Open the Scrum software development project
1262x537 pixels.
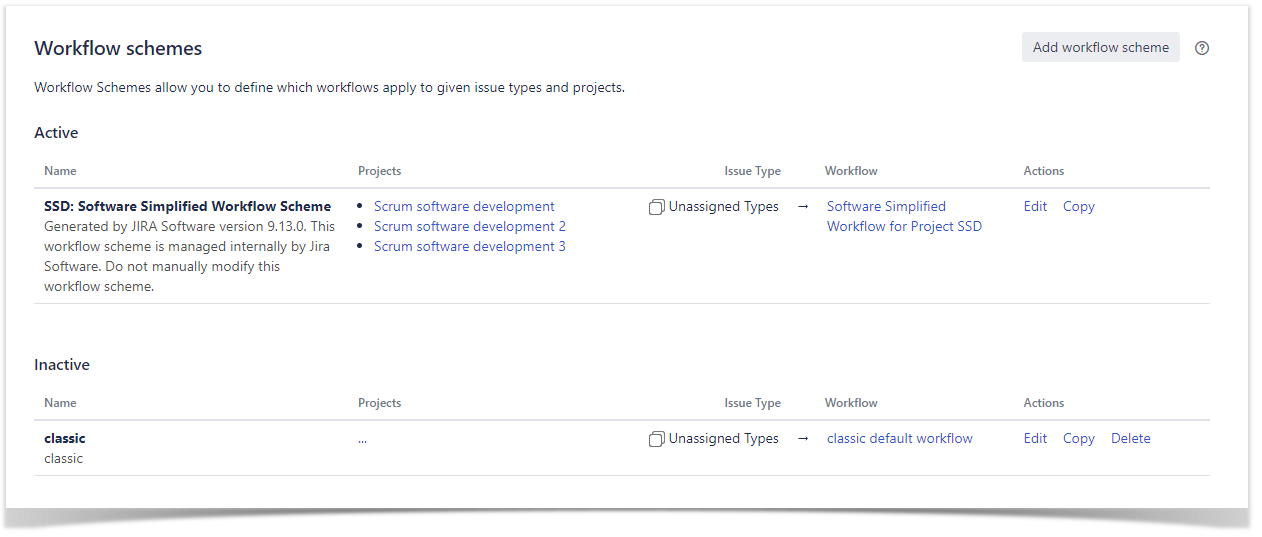pos(464,207)
